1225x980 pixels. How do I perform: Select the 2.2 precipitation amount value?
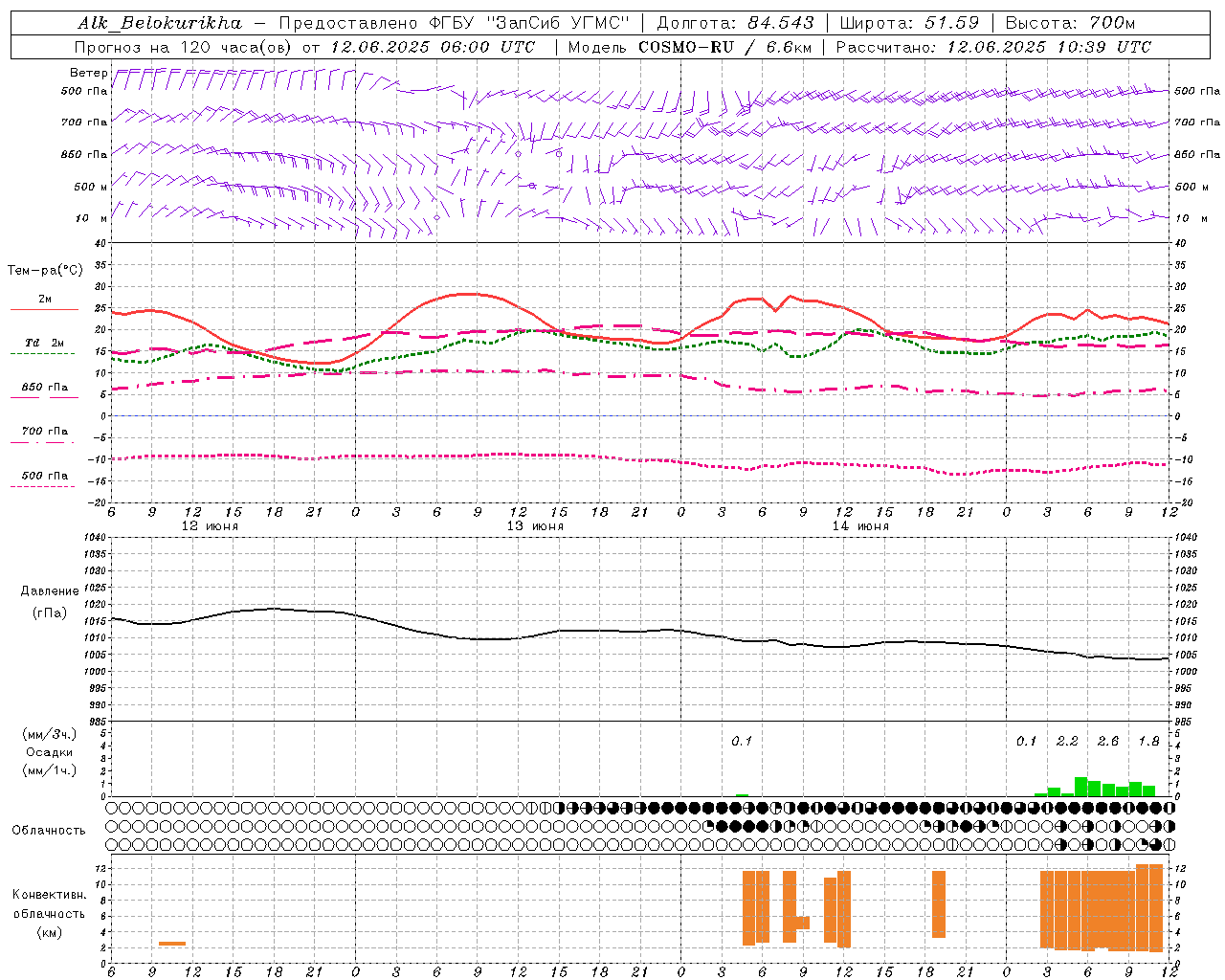(1067, 741)
